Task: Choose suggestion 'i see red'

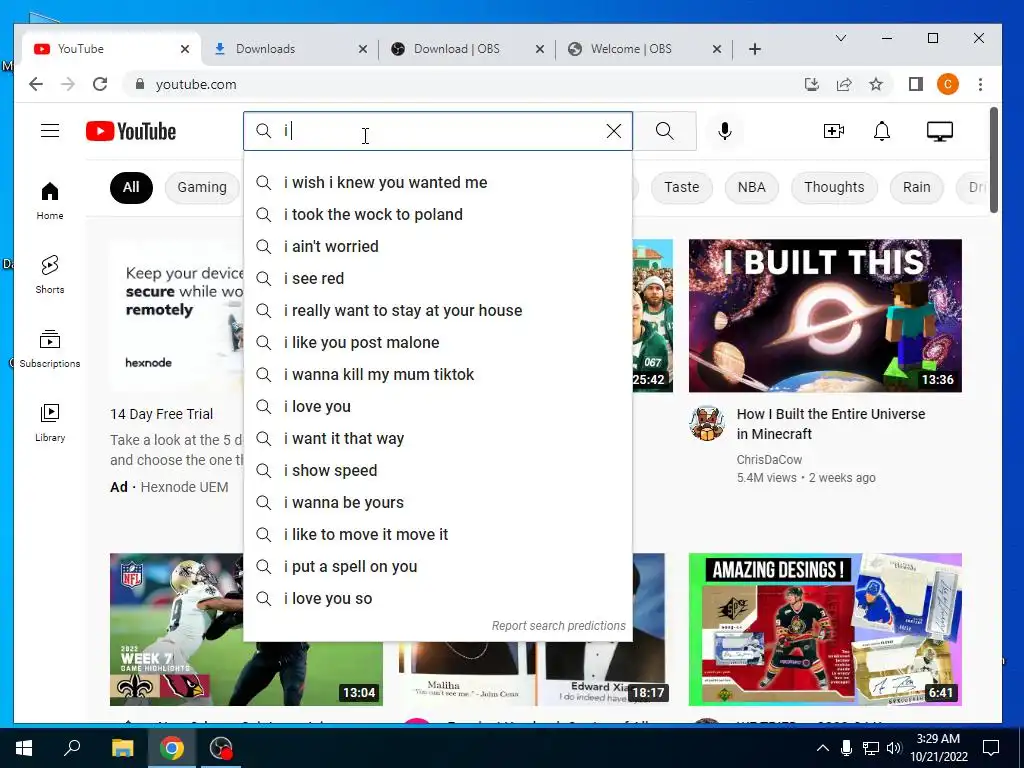Action: (438, 279)
